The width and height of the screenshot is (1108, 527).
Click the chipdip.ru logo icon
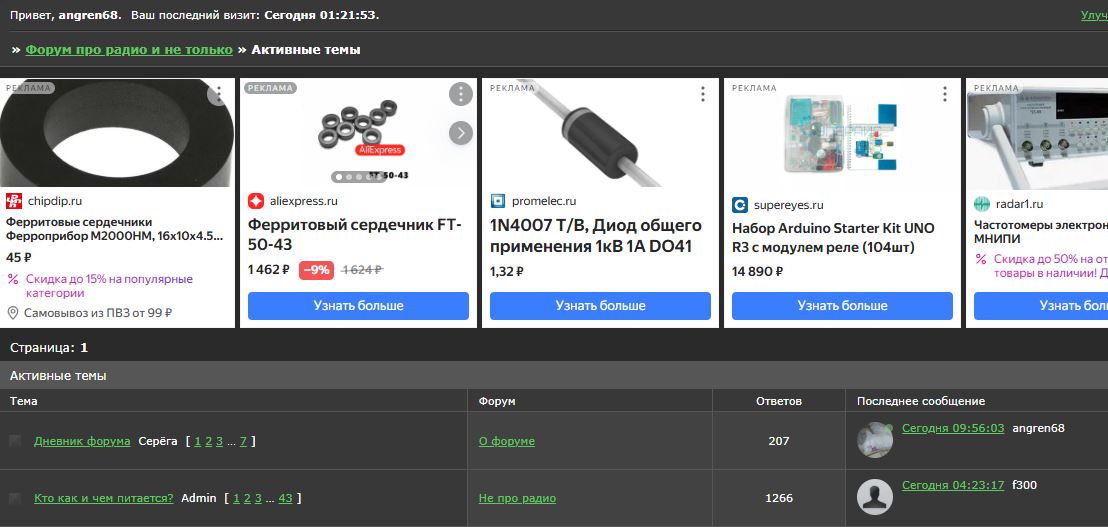pyautogui.click(x=14, y=201)
